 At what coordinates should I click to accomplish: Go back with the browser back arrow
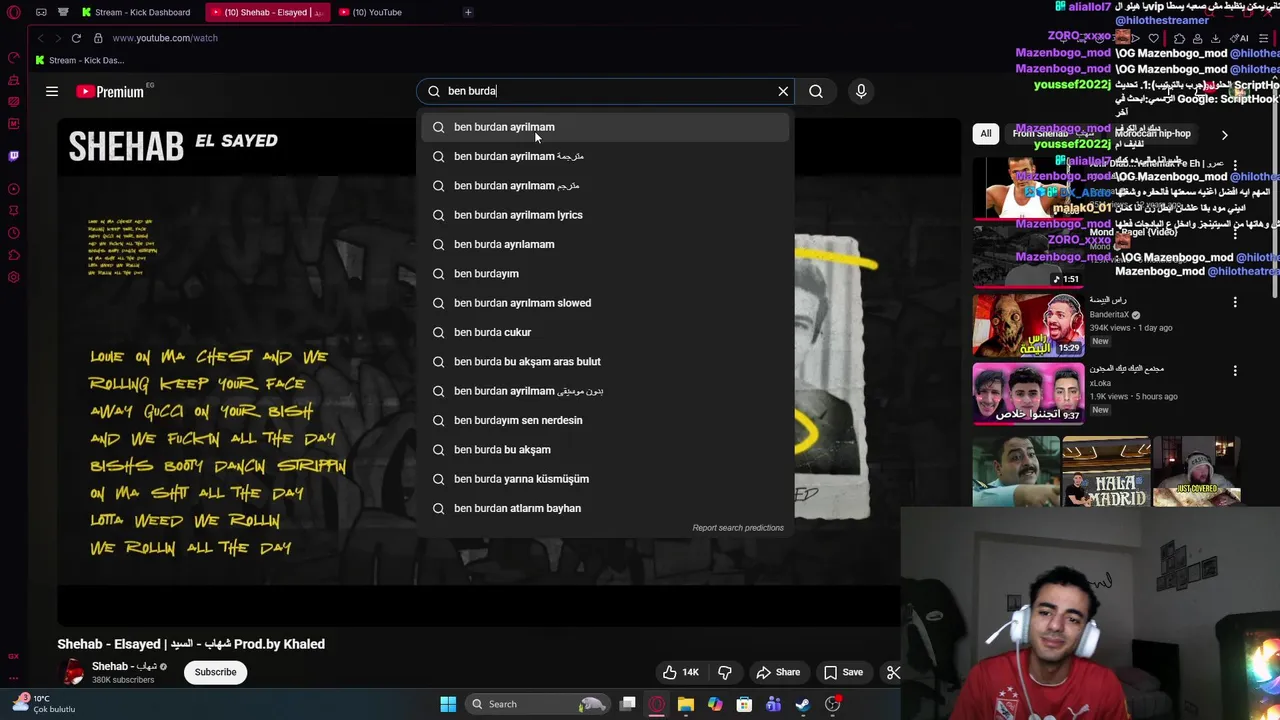40,38
